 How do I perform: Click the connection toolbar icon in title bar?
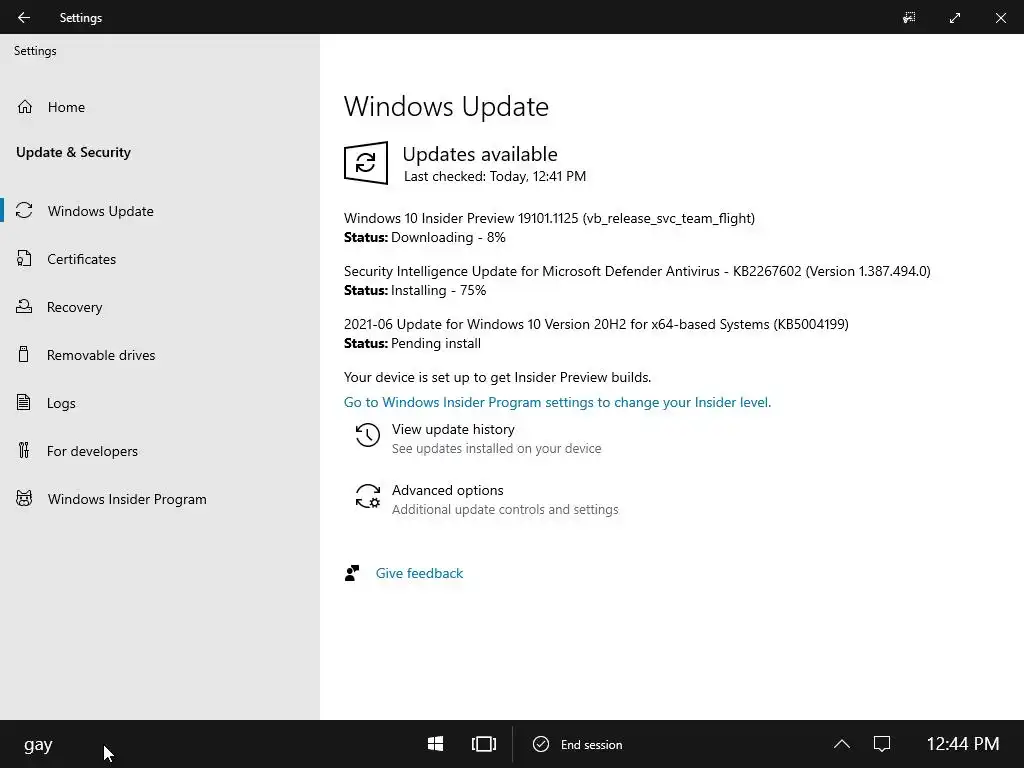[909, 18]
